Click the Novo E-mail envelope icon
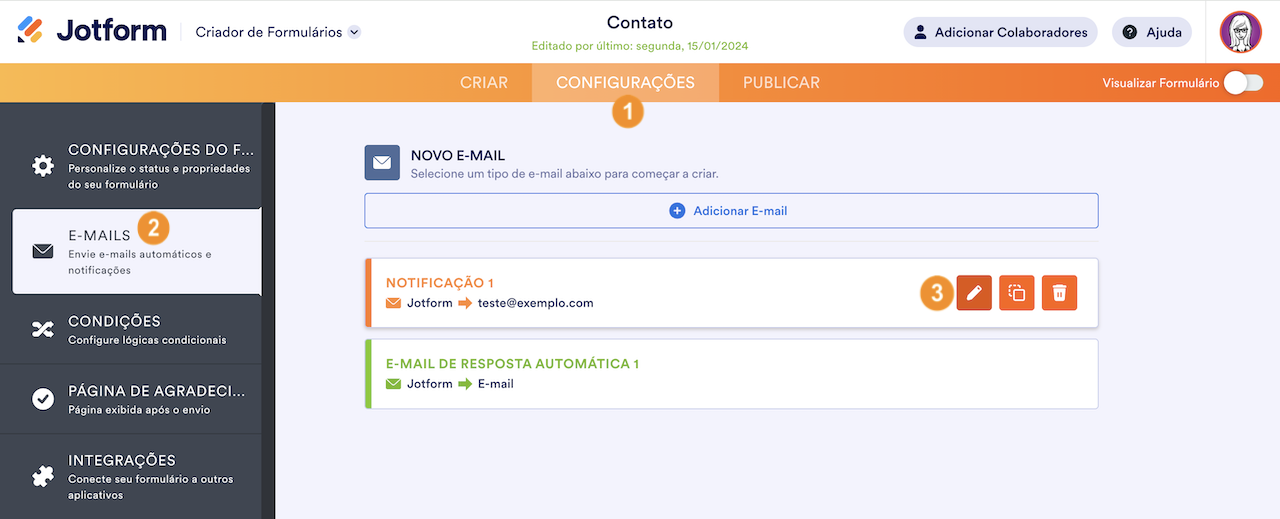1280x519 pixels. pos(382,163)
